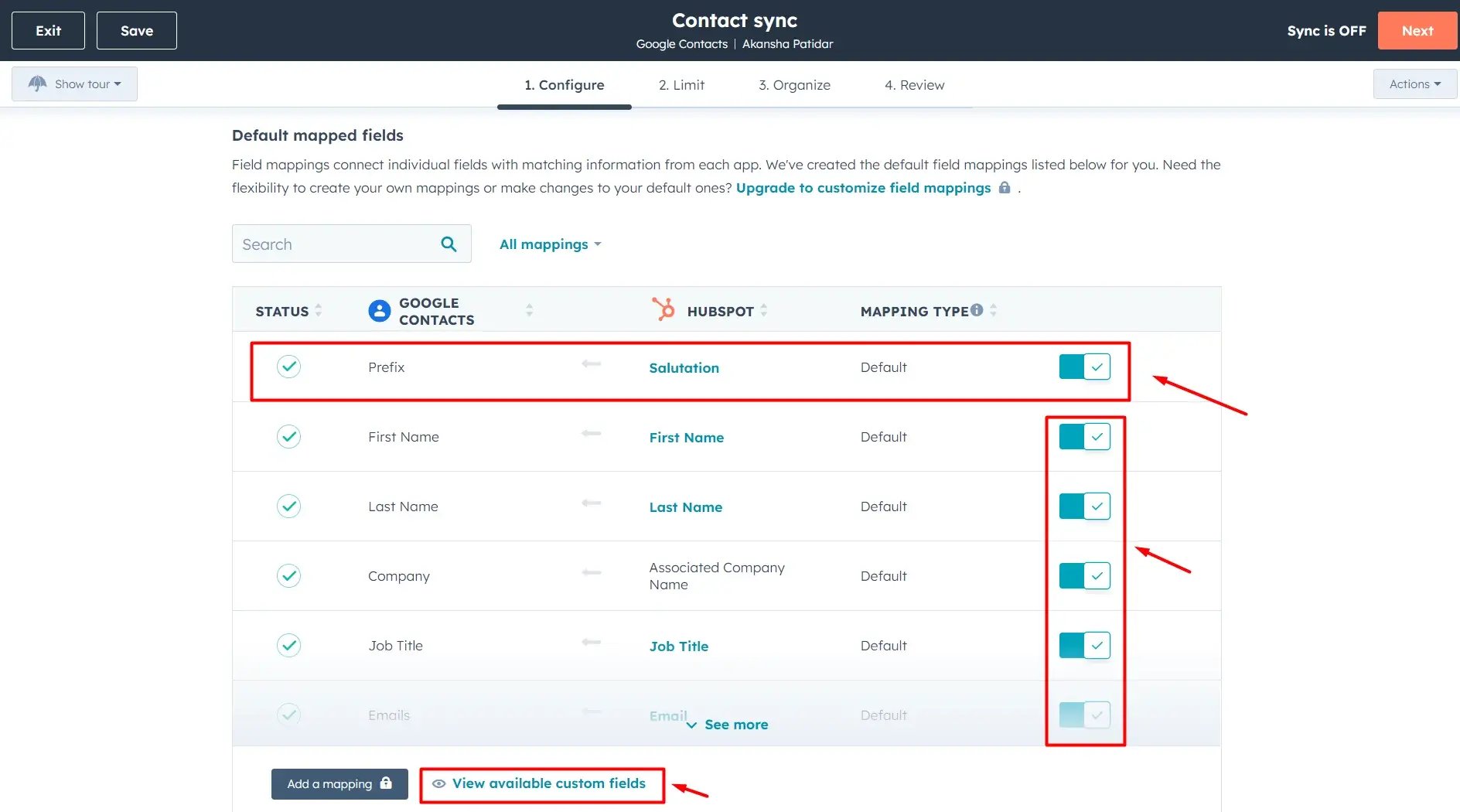1460x812 pixels.
Task: Toggle off the Last Name mapping switch
Action: point(1085,506)
